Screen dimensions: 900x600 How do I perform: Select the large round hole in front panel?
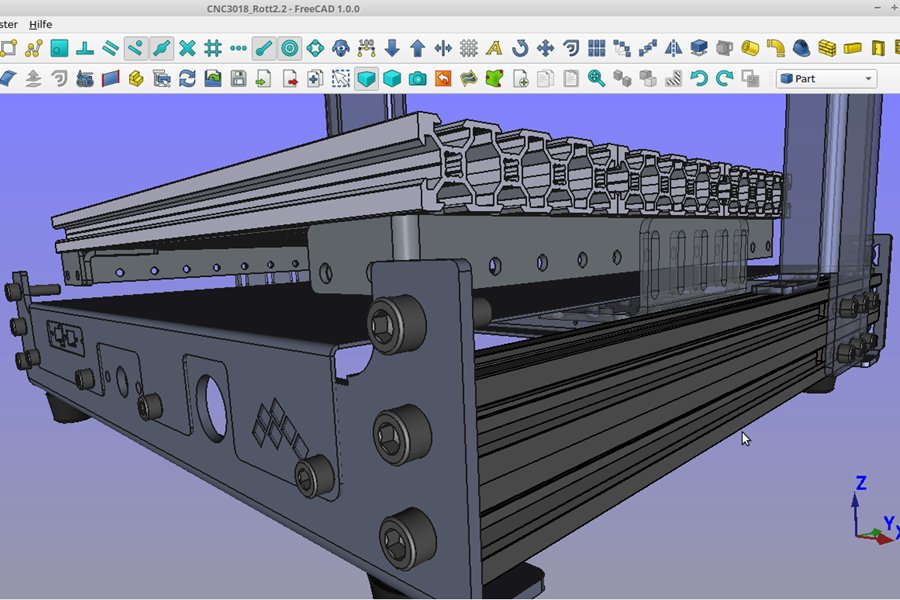(212, 407)
